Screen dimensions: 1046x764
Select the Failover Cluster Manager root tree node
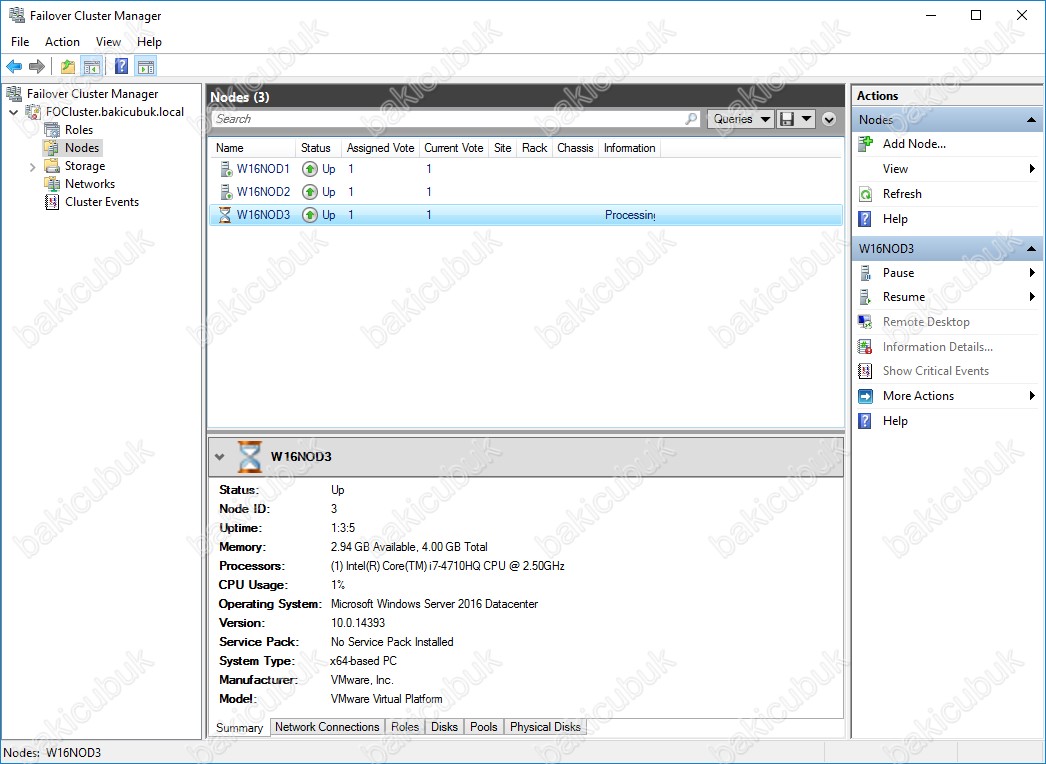click(92, 94)
